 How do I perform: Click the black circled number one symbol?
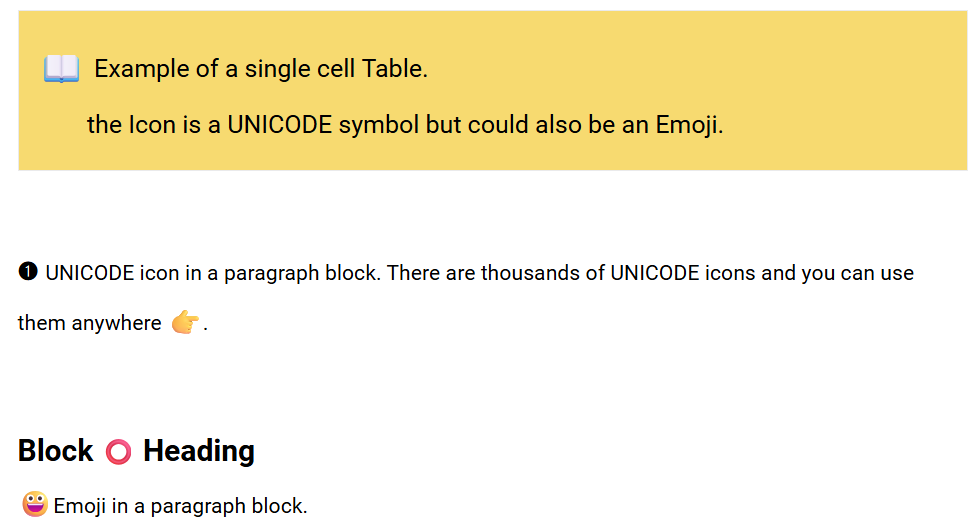[x=28, y=272]
